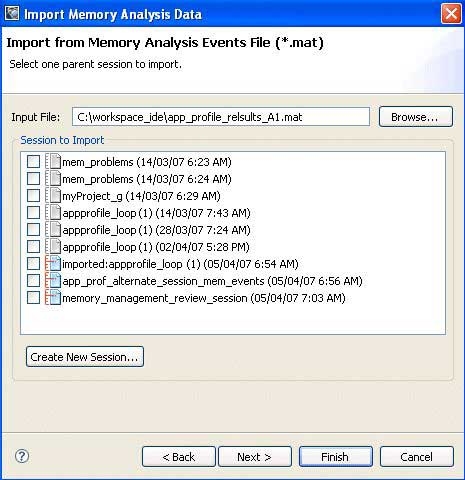This screenshot has height=480, width=465.
Task: Select row appprofile_loop (1) (02/04/07 5:28 PM)
Action: pyautogui.click(x=156, y=247)
